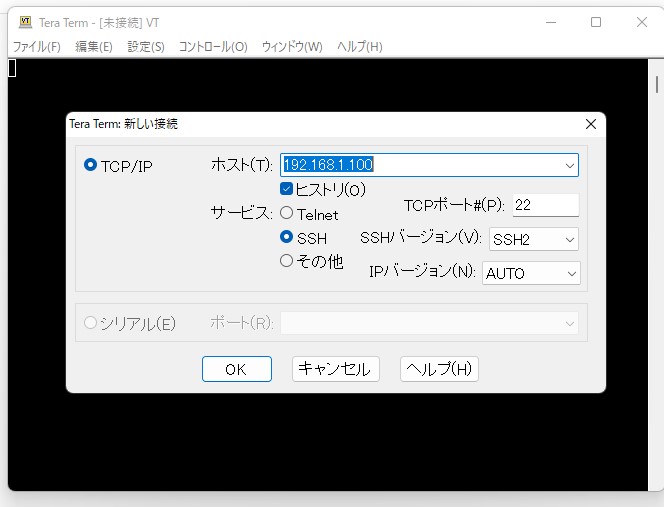
Task: Expand the ホスト(T) history dropdown arrow
Action: coord(570,165)
